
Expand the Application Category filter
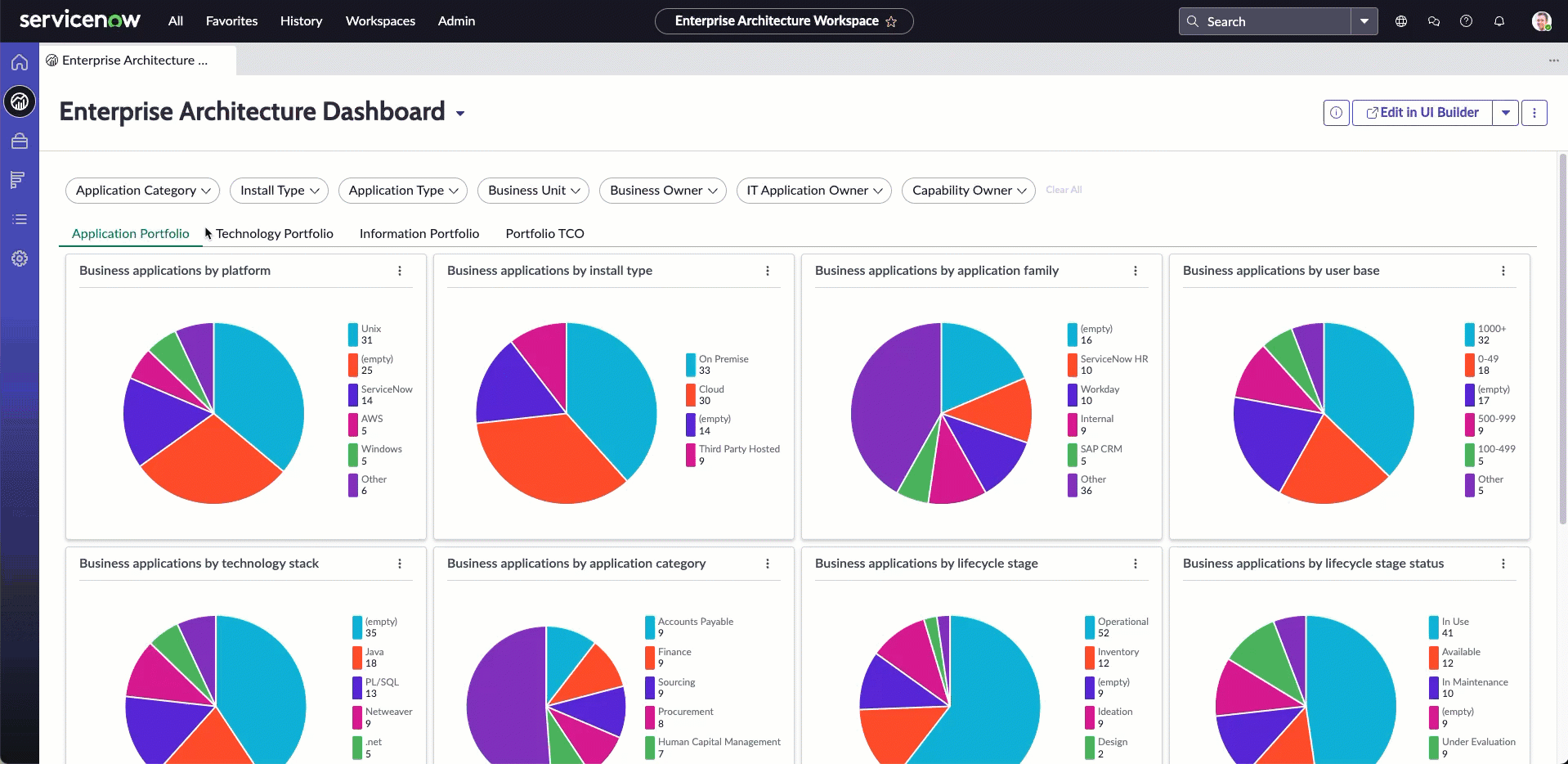143,191
